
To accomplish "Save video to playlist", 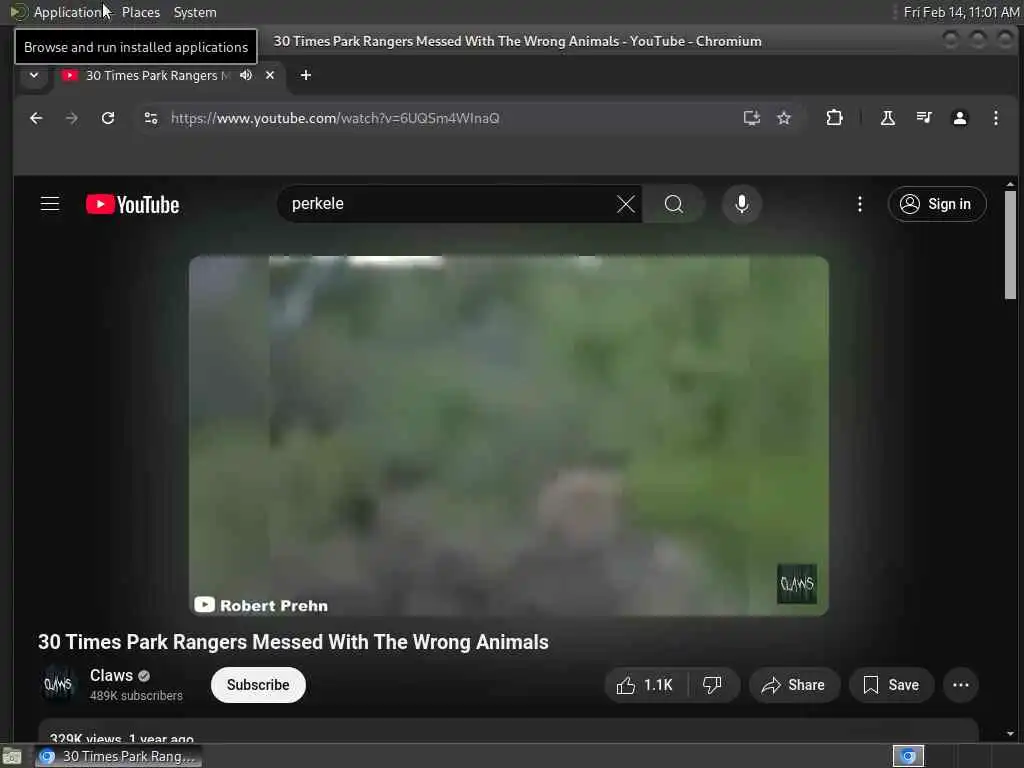I will (891, 685).
